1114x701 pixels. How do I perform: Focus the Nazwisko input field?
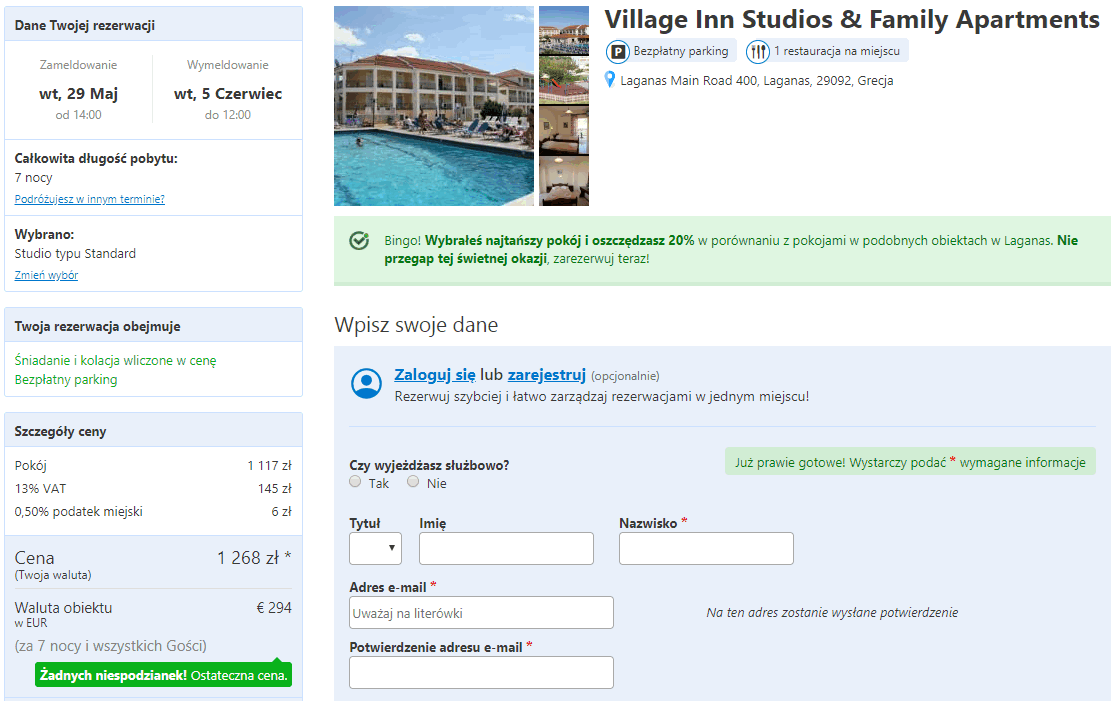pos(706,548)
